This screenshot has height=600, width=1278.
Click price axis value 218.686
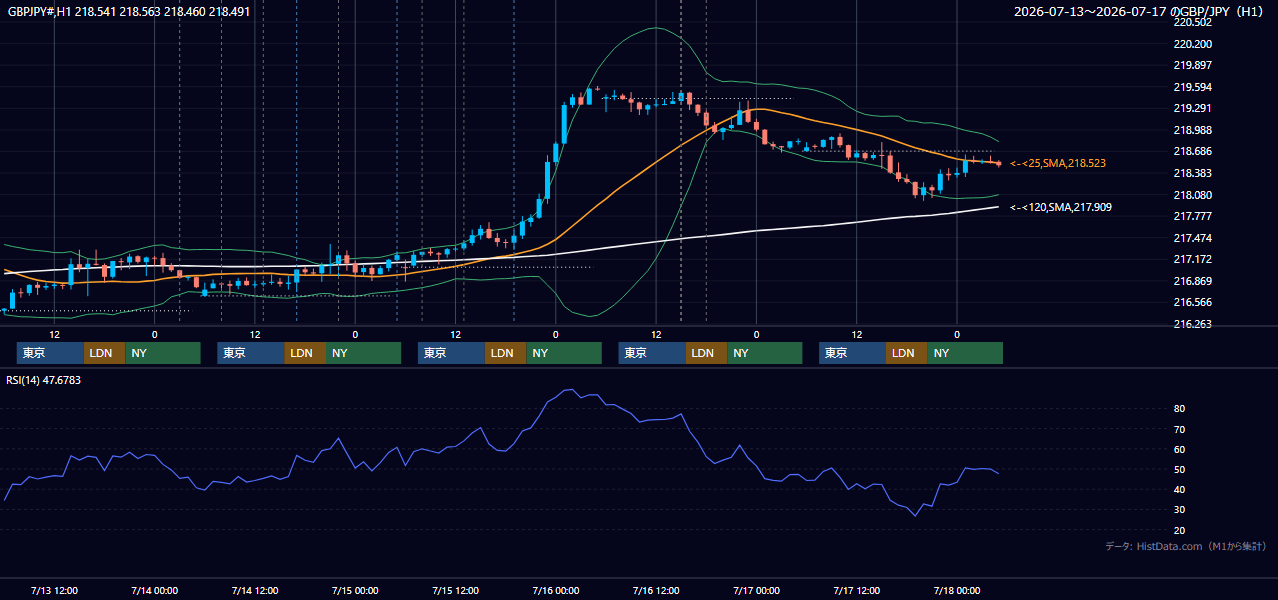1193,151
